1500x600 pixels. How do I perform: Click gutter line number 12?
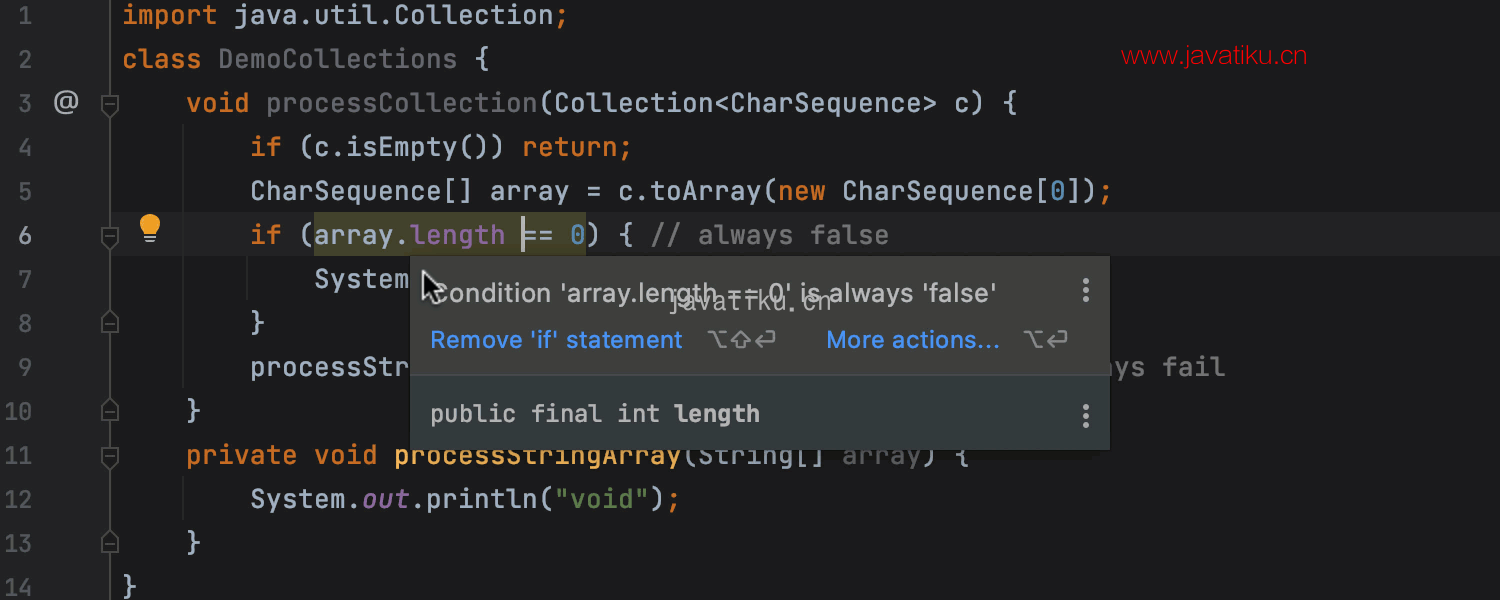[17, 499]
